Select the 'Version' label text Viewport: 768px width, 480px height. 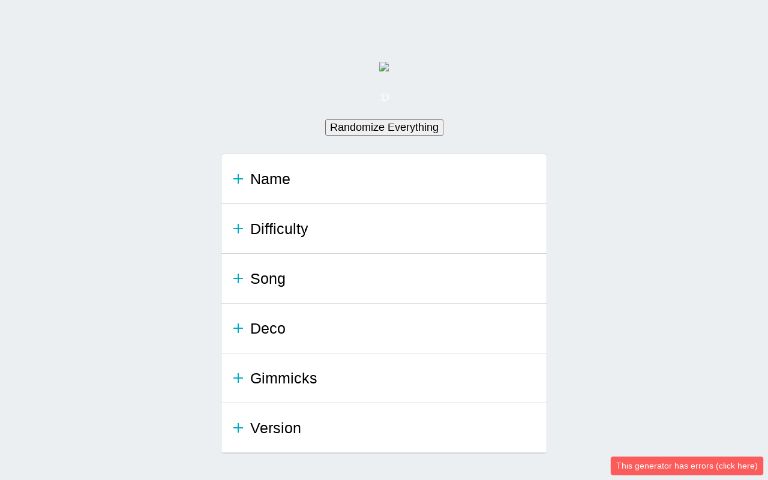click(x=275, y=428)
